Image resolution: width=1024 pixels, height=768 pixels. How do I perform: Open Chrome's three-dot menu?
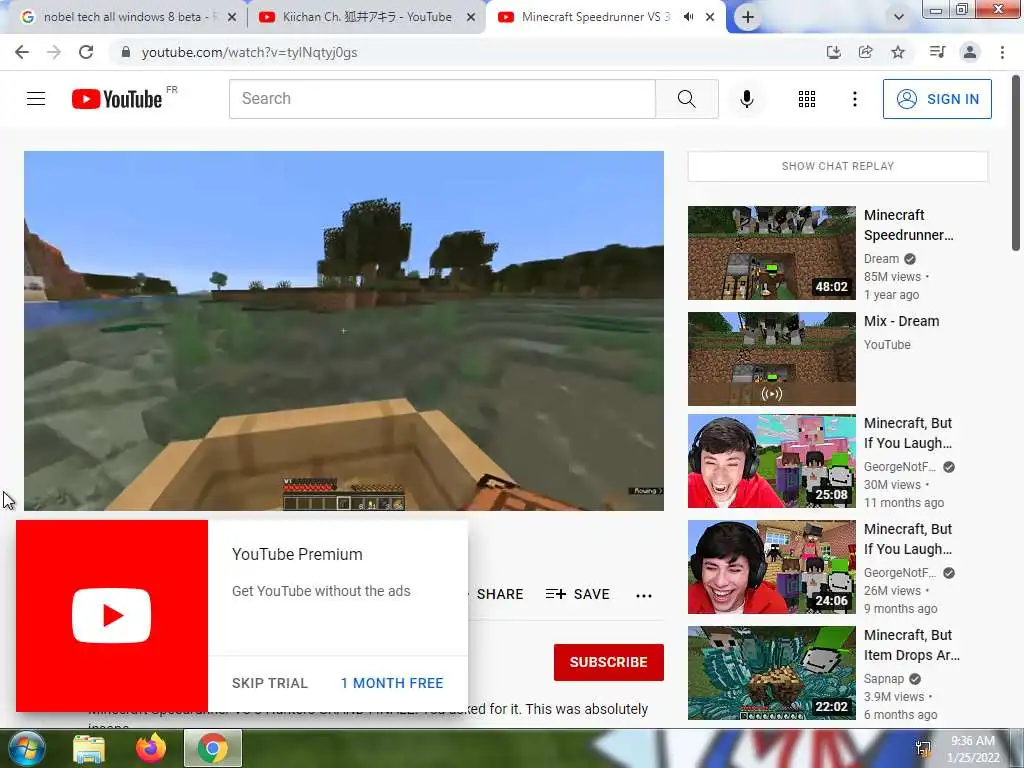(x=1002, y=52)
